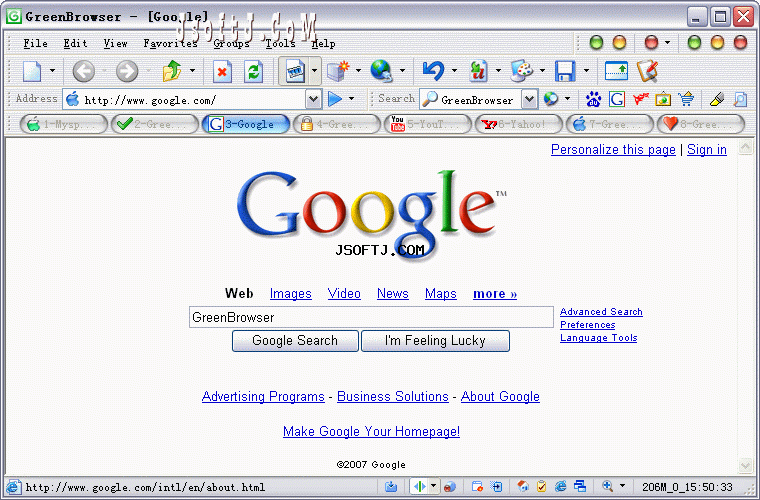Viewport: 760px width, 500px height.
Task: Click the house icon in status bar
Action: coord(523,486)
